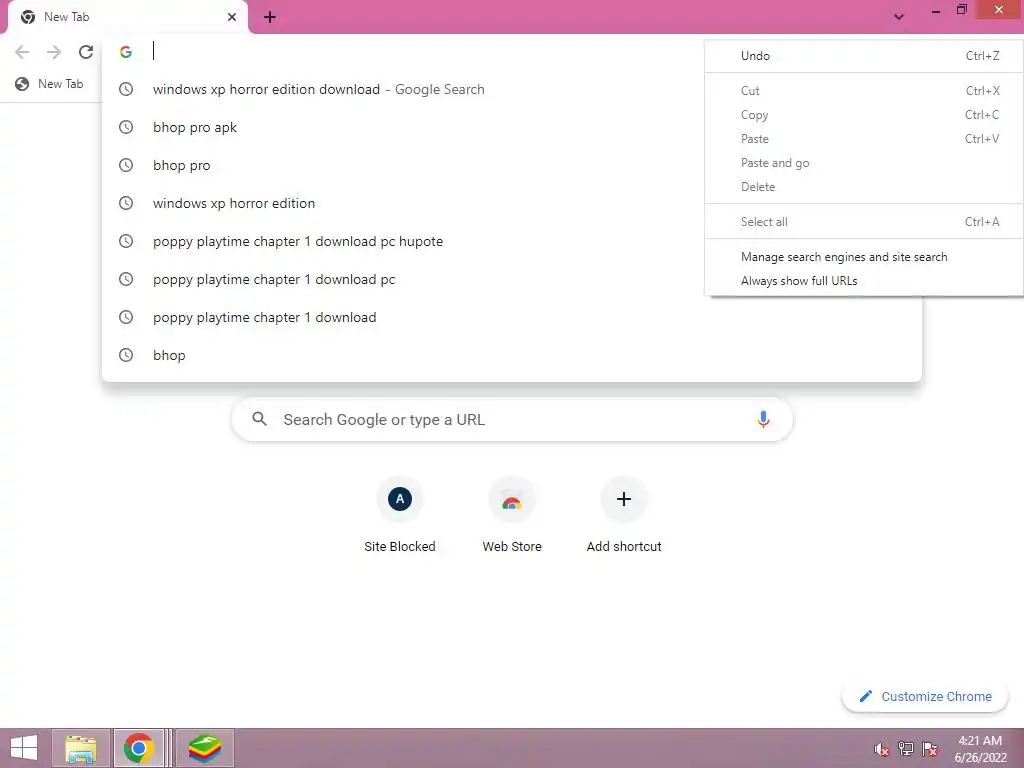Click Add shortcut button
The height and width of the screenshot is (768, 1024).
(624, 515)
